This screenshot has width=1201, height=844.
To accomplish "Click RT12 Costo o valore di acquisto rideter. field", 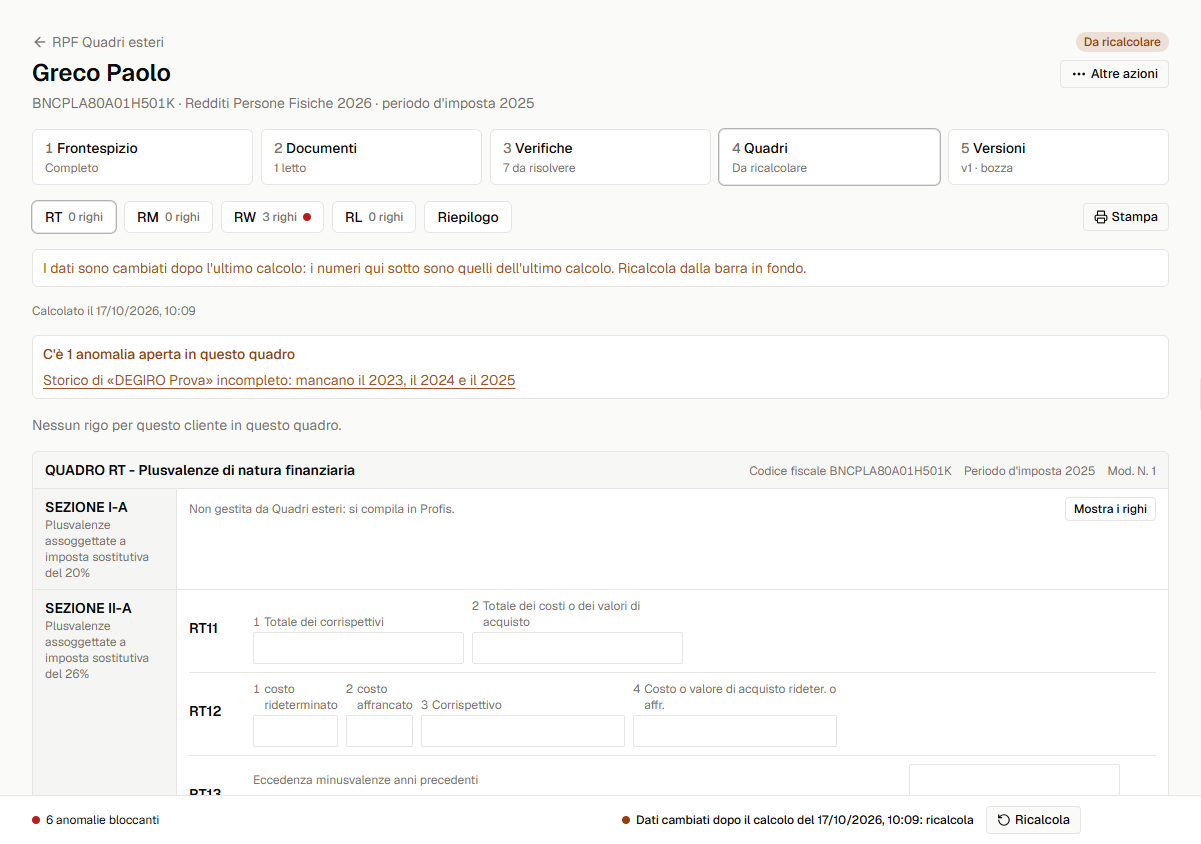I will (735, 731).
